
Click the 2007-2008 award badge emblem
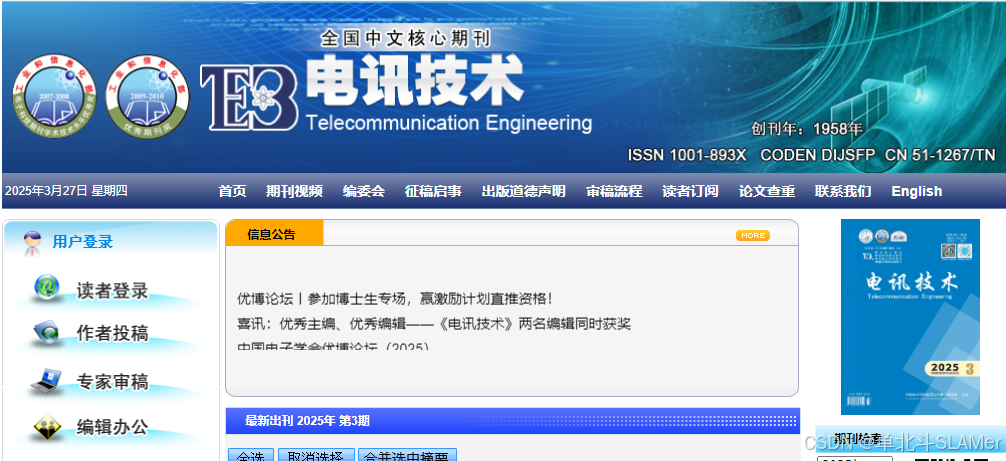click(x=55, y=95)
